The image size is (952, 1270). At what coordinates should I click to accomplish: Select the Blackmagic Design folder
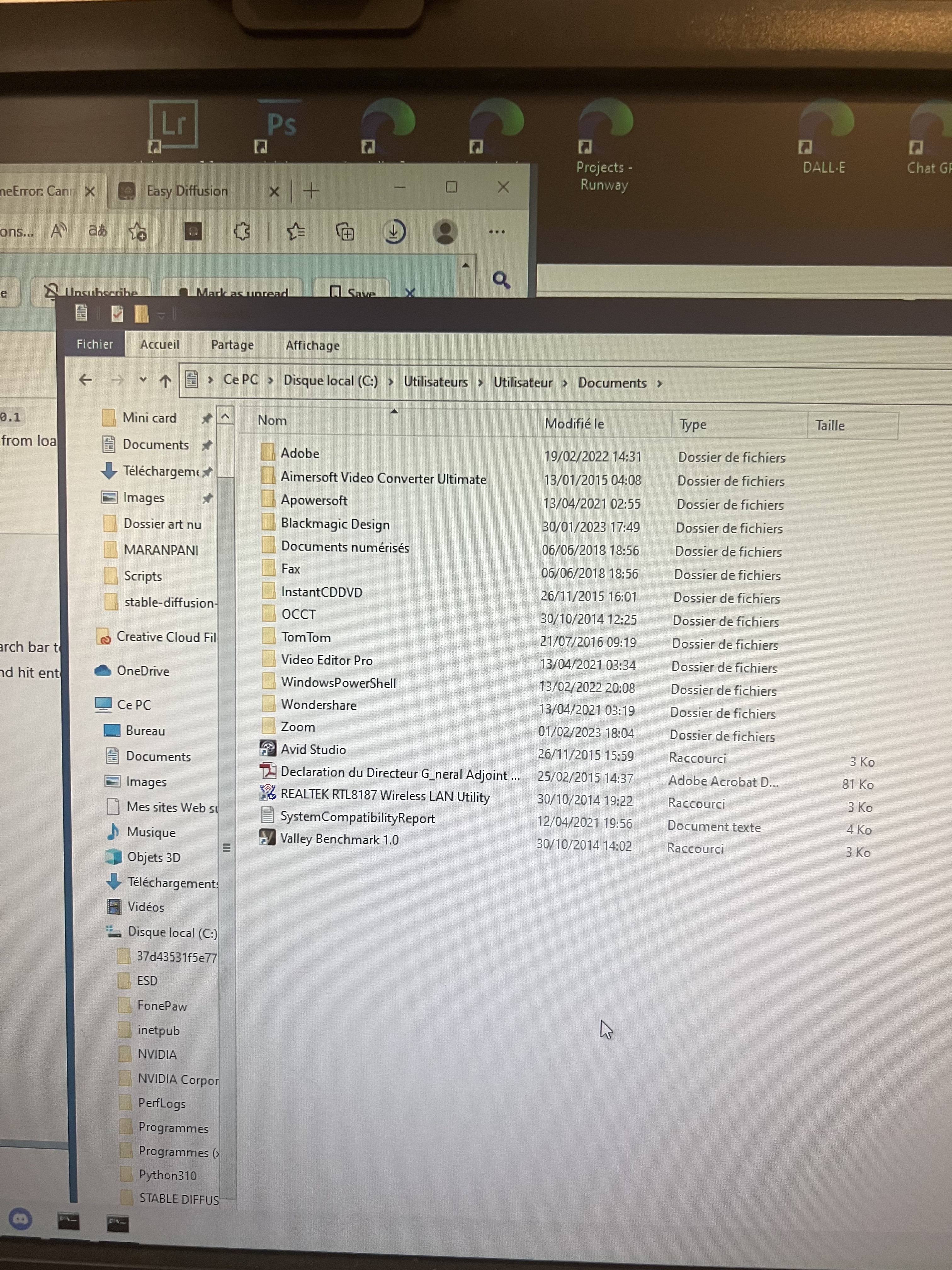pyautogui.click(x=335, y=524)
